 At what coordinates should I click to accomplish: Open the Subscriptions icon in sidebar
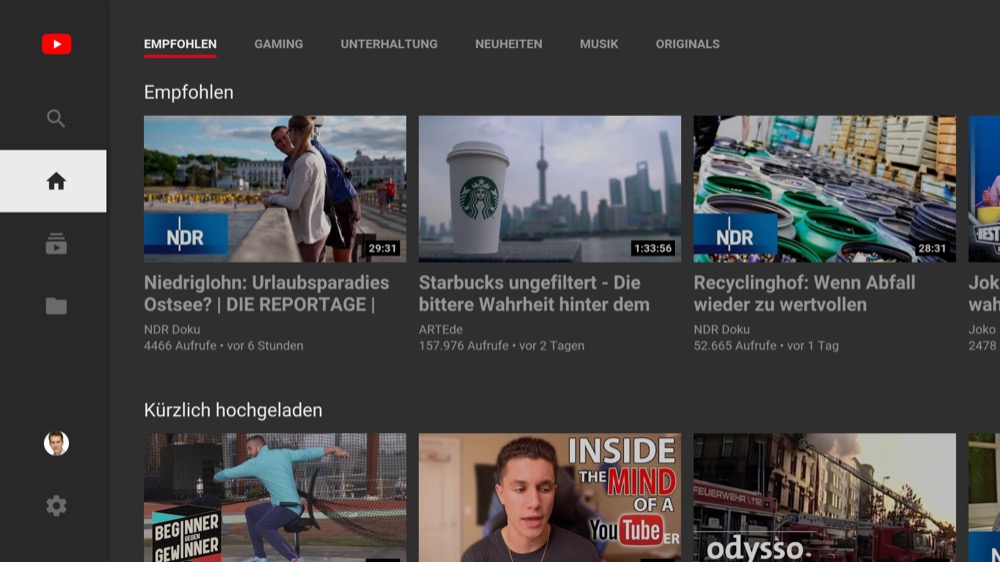tap(56, 244)
